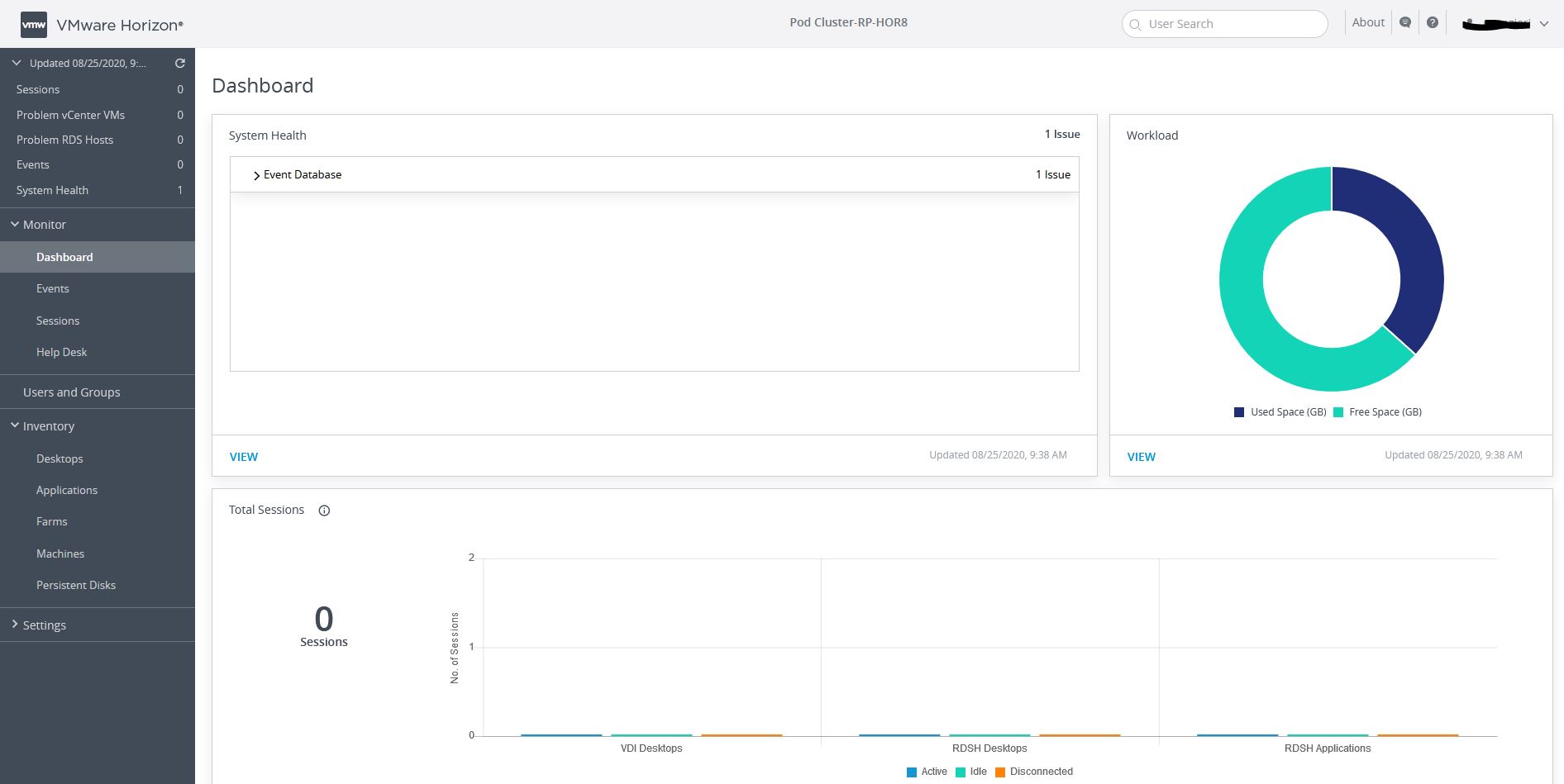Click the Dashboard page heading
The height and width of the screenshot is (784, 1564).
pyautogui.click(x=262, y=85)
